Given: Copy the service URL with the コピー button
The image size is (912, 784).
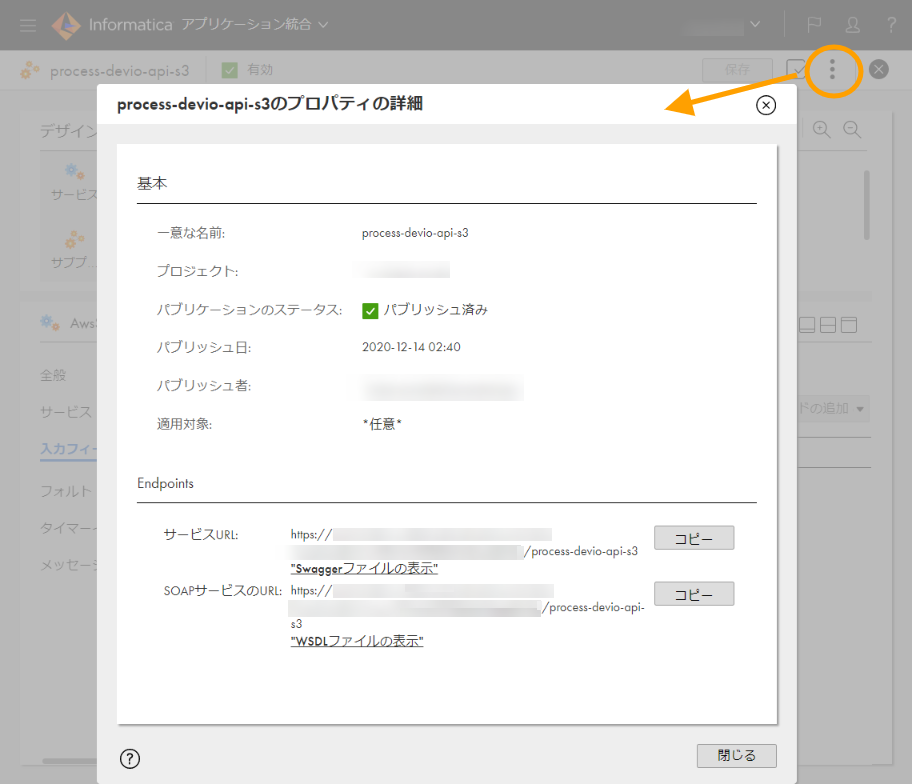Looking at the screenshot, I should (693, 537).
